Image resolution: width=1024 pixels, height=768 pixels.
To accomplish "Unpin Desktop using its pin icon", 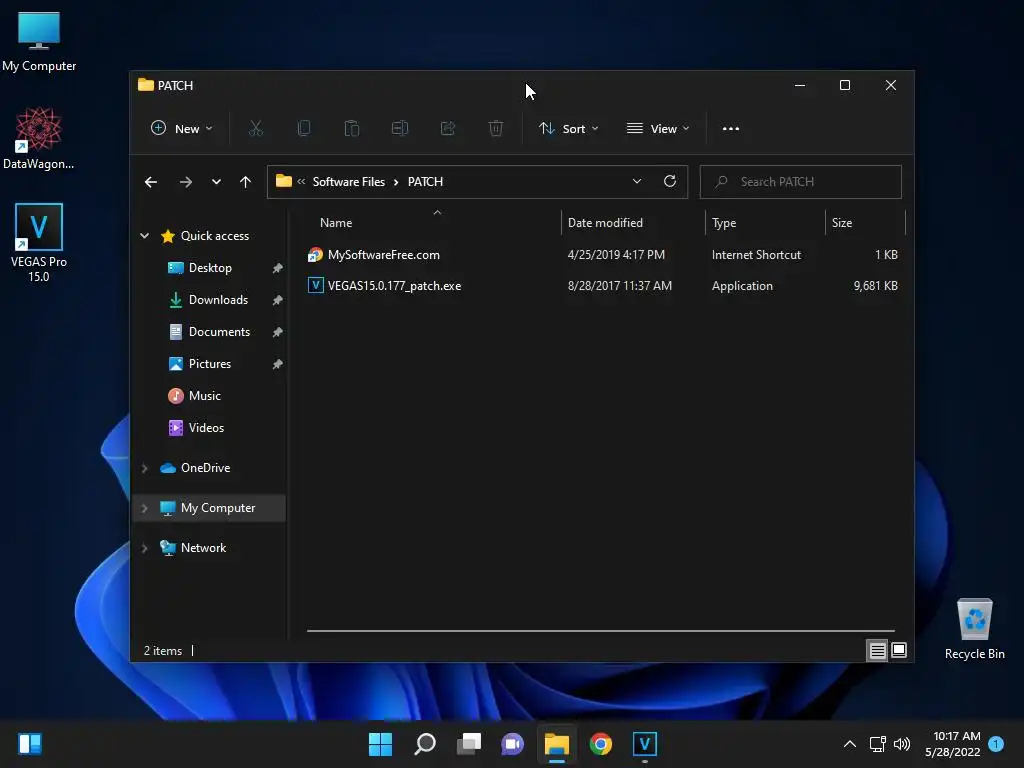I will pyautogui.click(x=278, y=268).
